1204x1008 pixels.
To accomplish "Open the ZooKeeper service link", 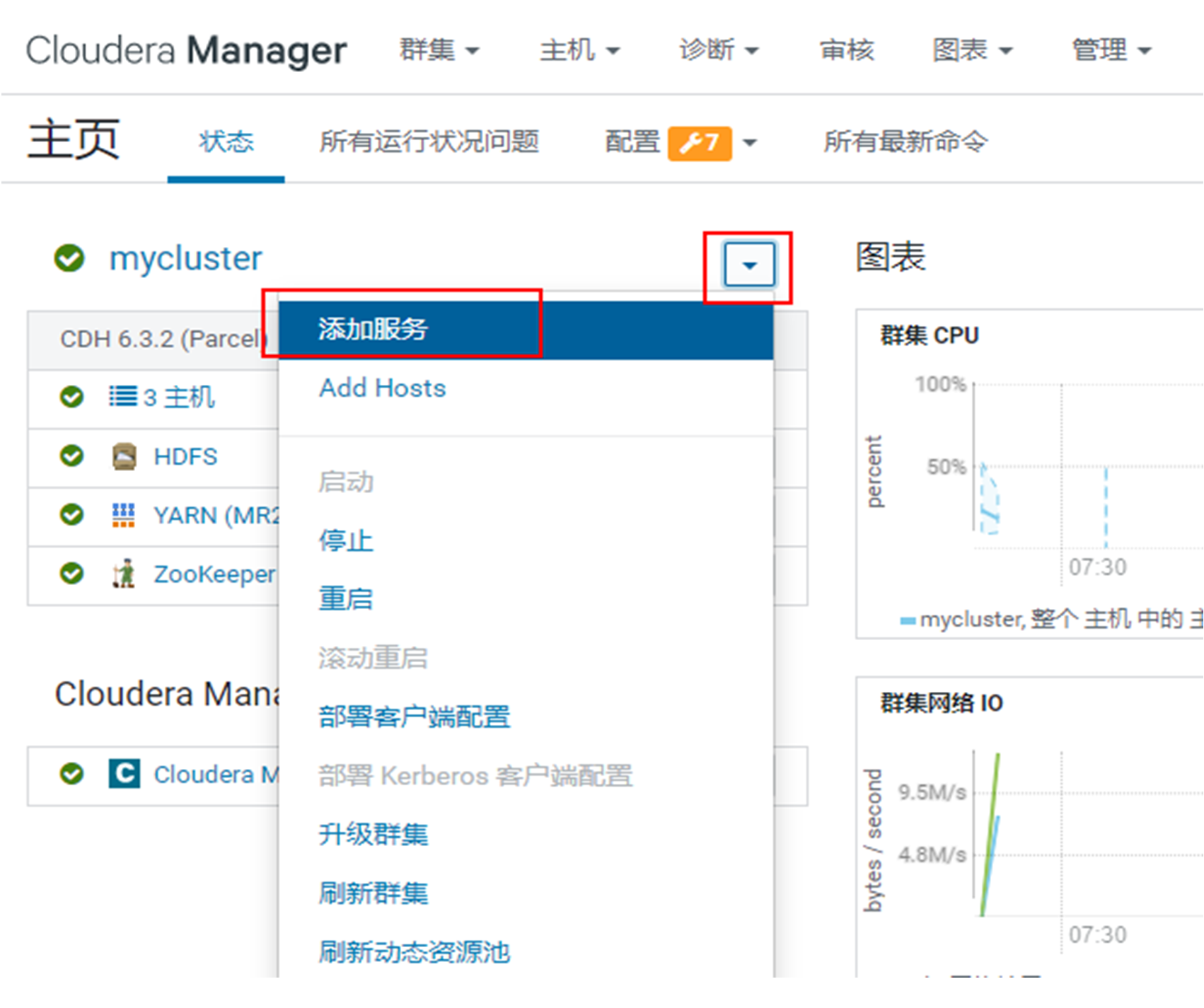I will (214, 574).
